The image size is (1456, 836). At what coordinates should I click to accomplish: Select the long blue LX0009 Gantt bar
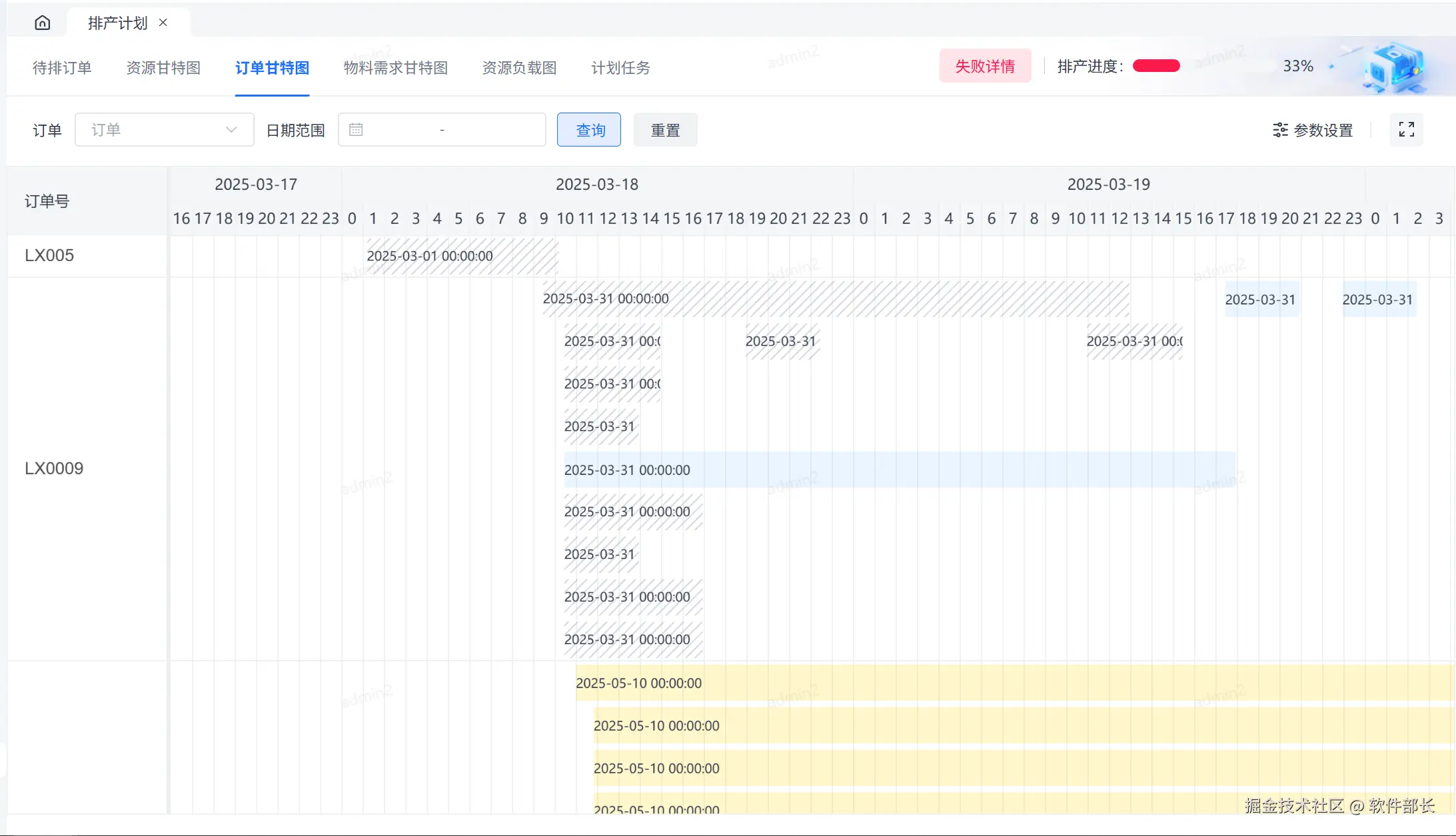point(900,470)
